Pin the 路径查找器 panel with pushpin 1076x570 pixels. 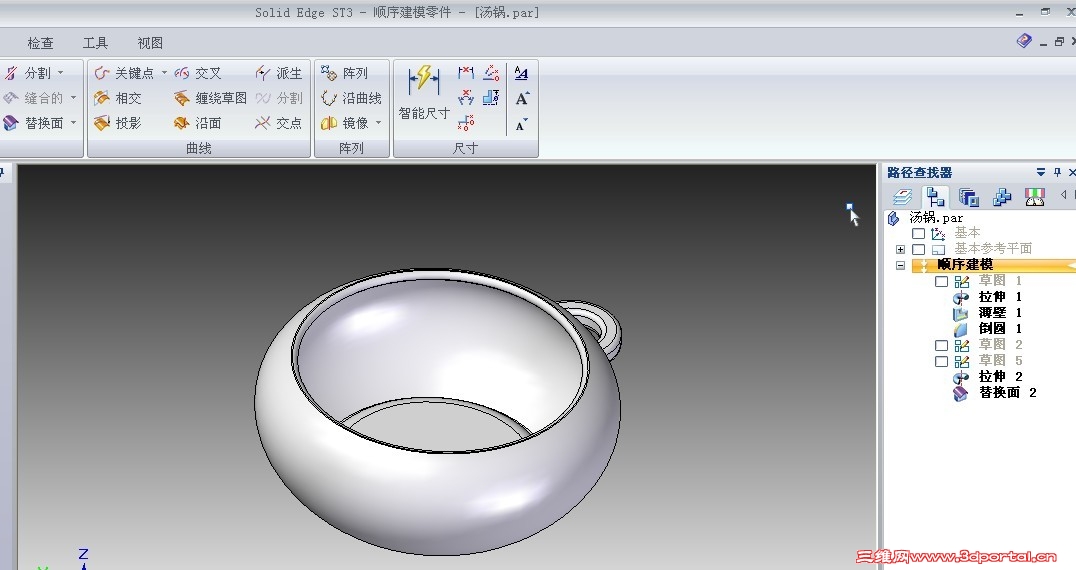1057,172
